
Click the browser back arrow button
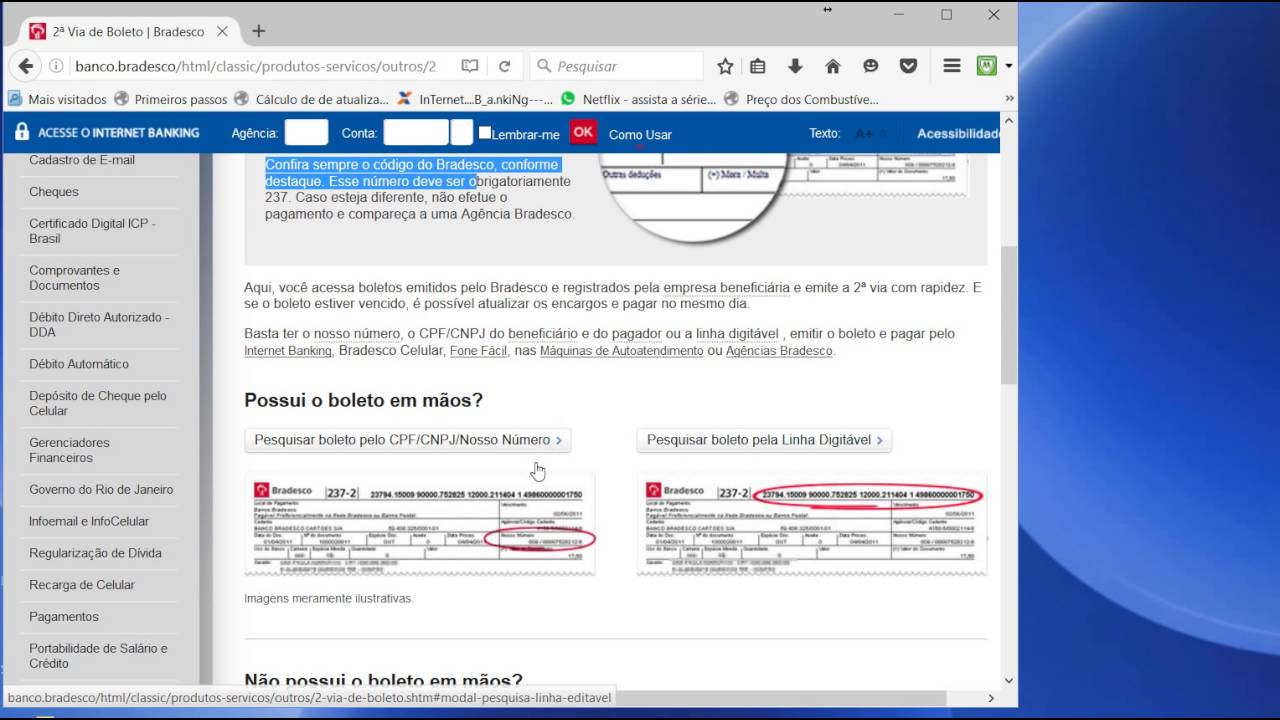click(26, 66)
